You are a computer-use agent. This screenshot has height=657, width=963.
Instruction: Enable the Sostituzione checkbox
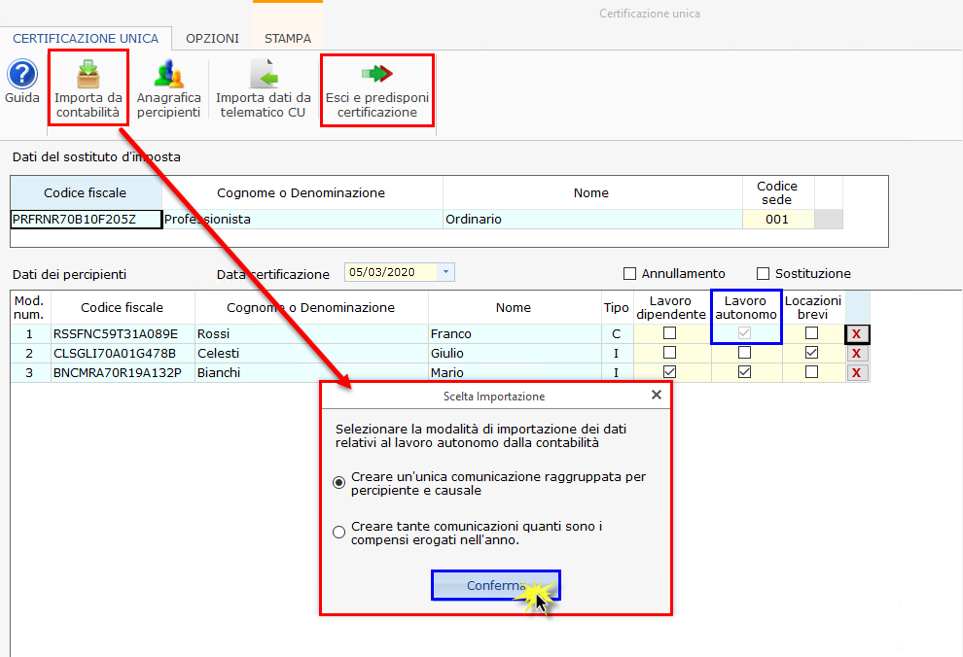click(764, 274)
